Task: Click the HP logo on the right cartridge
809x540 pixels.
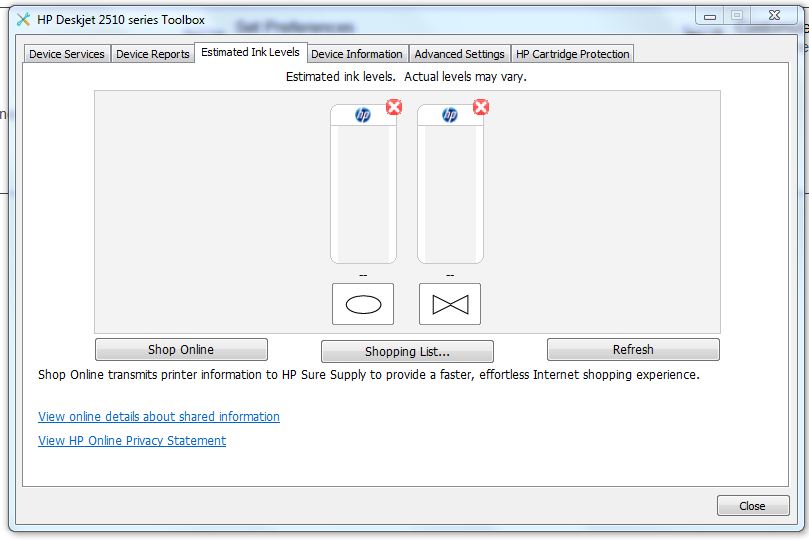Action: [450, 114]
